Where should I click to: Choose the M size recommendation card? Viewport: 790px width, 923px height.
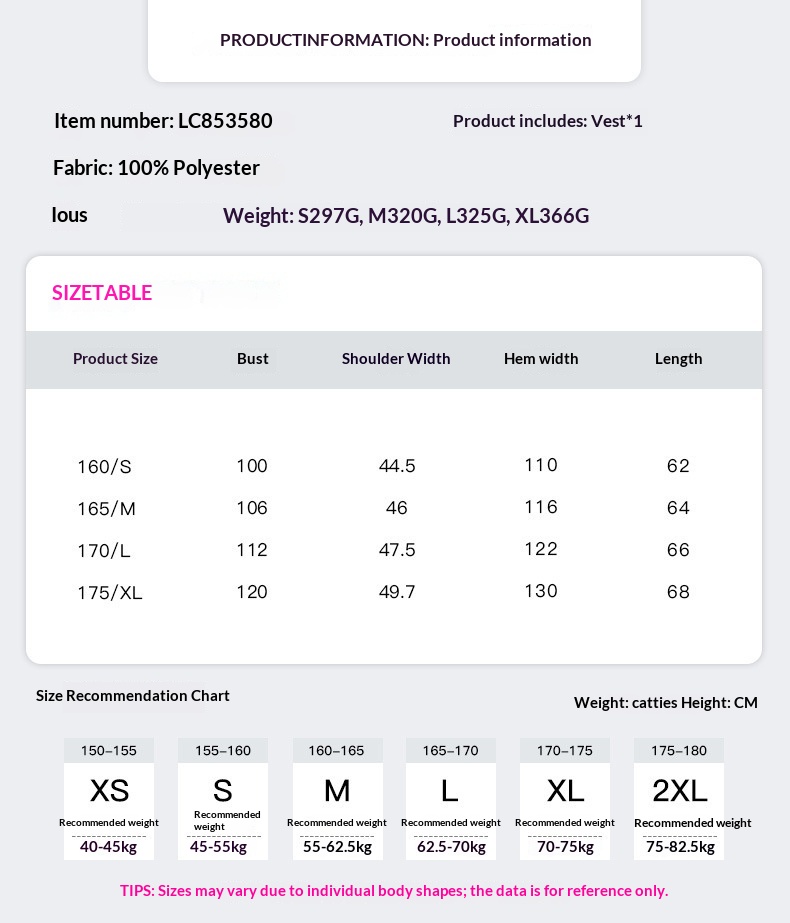click(338, 799)
